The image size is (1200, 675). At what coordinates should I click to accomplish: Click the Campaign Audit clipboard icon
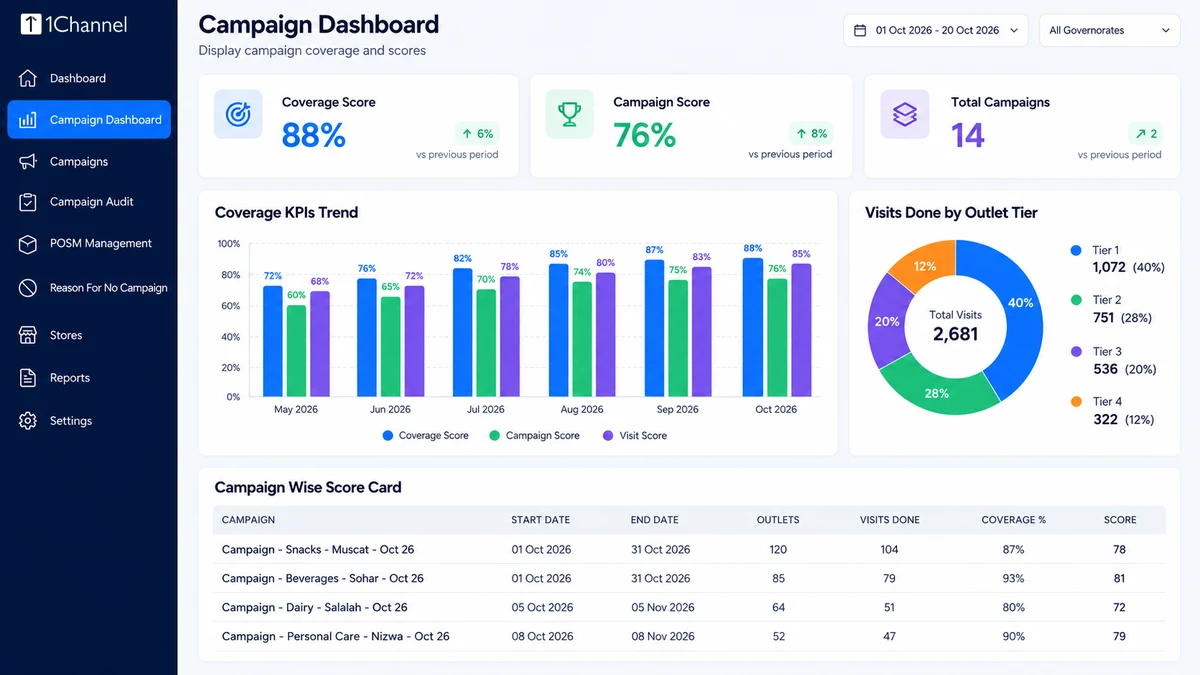pyautogui.click(x=28, y=202)
